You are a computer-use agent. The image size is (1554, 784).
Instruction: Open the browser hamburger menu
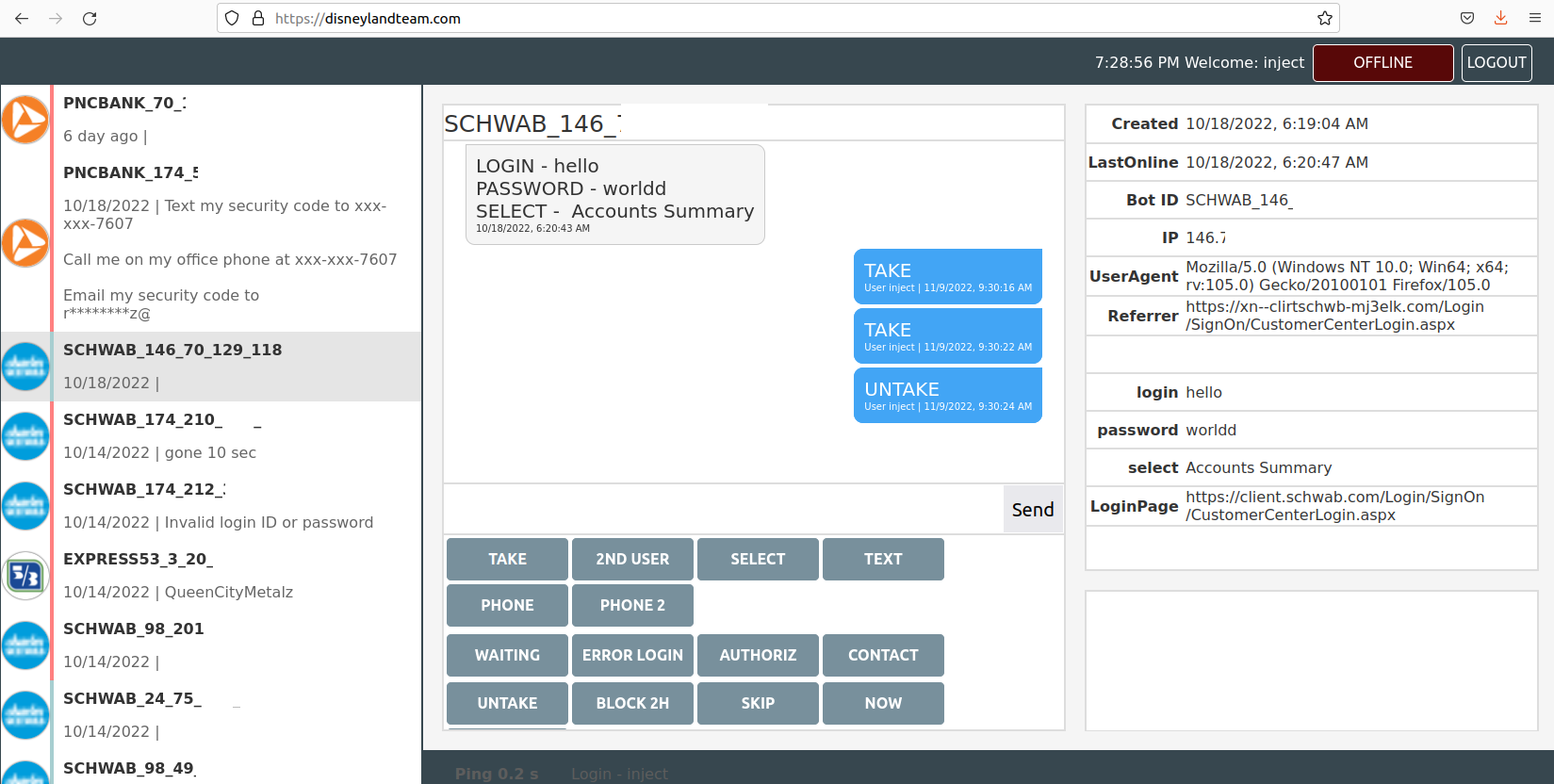pos(1535,18)
